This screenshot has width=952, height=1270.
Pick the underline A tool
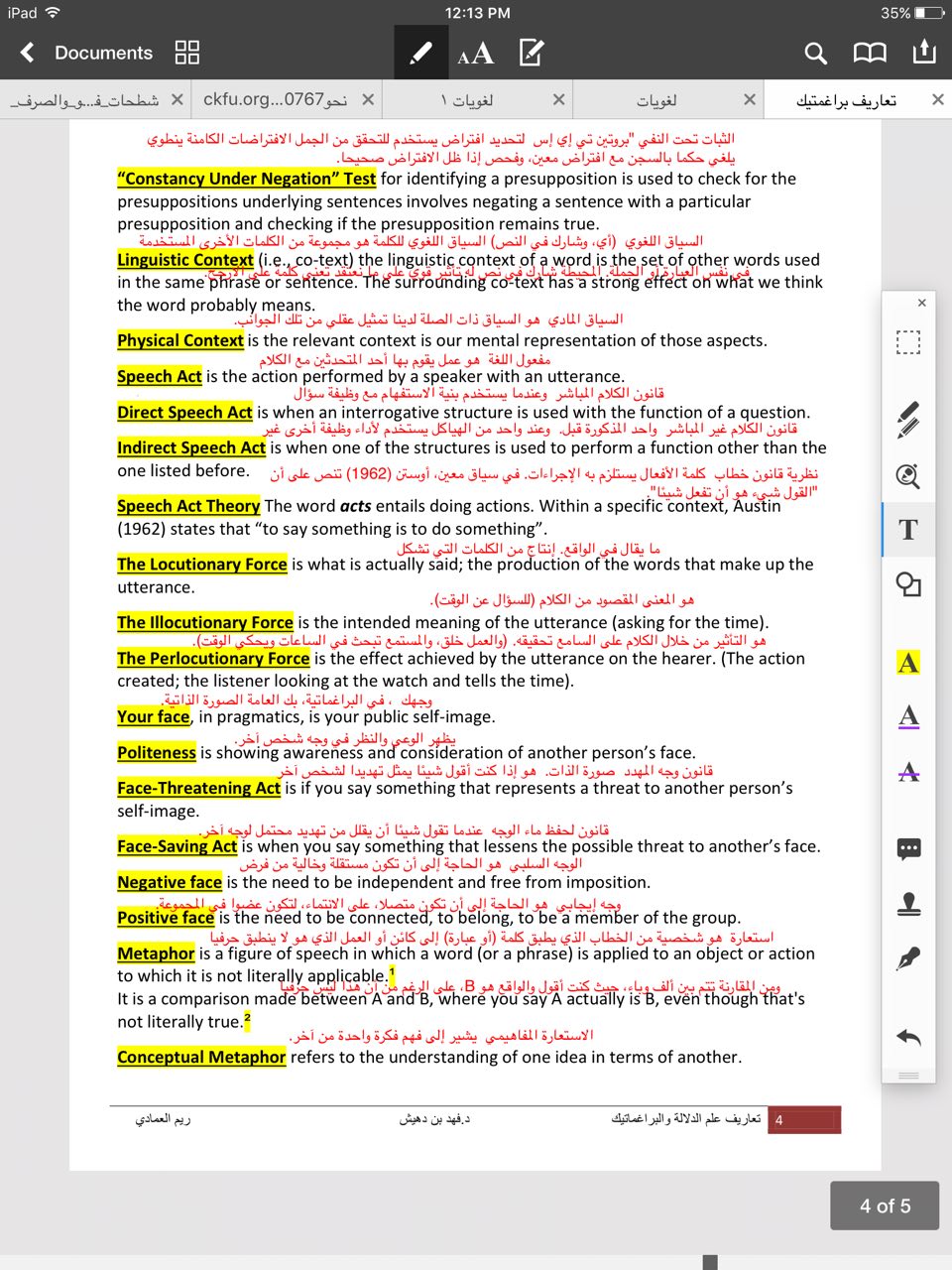[x=908, y=716]
